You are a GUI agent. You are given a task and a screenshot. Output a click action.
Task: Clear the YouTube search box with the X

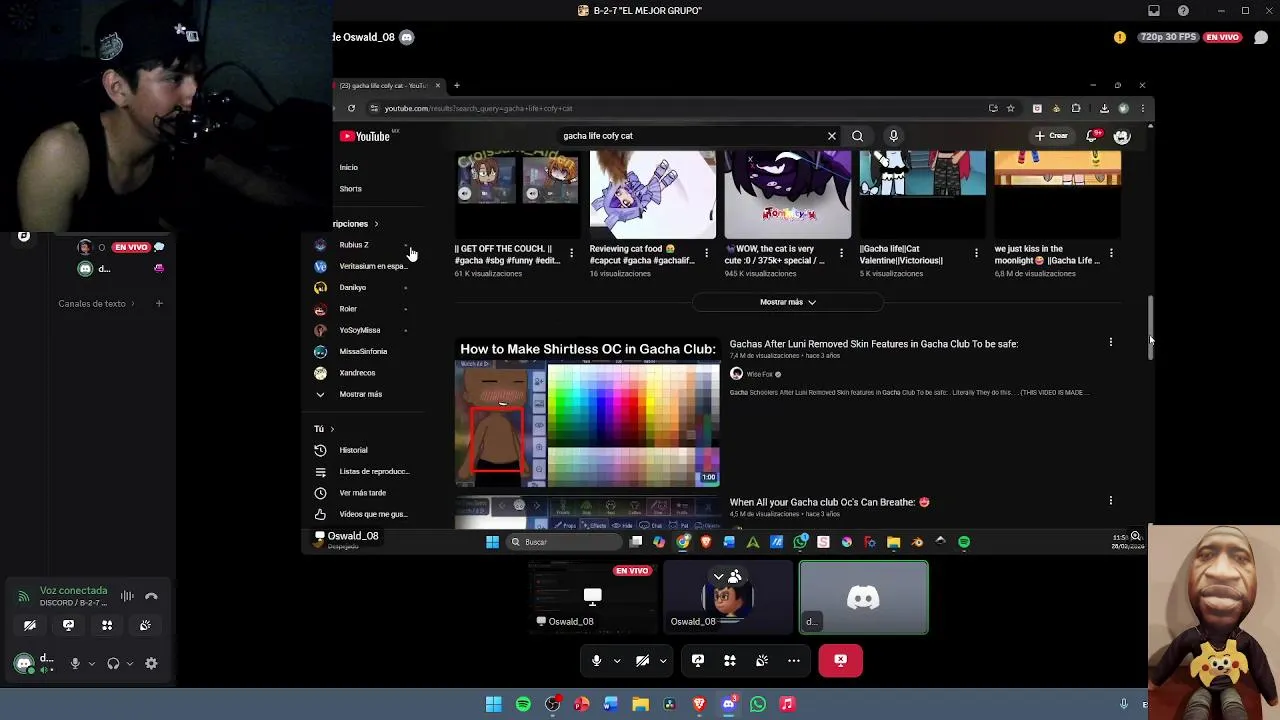coord(831,136)
